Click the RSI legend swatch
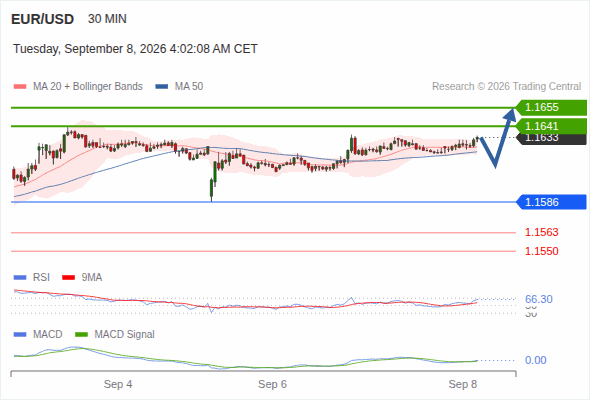This screenshot has height=400, width=590. (x=20, y=278)
